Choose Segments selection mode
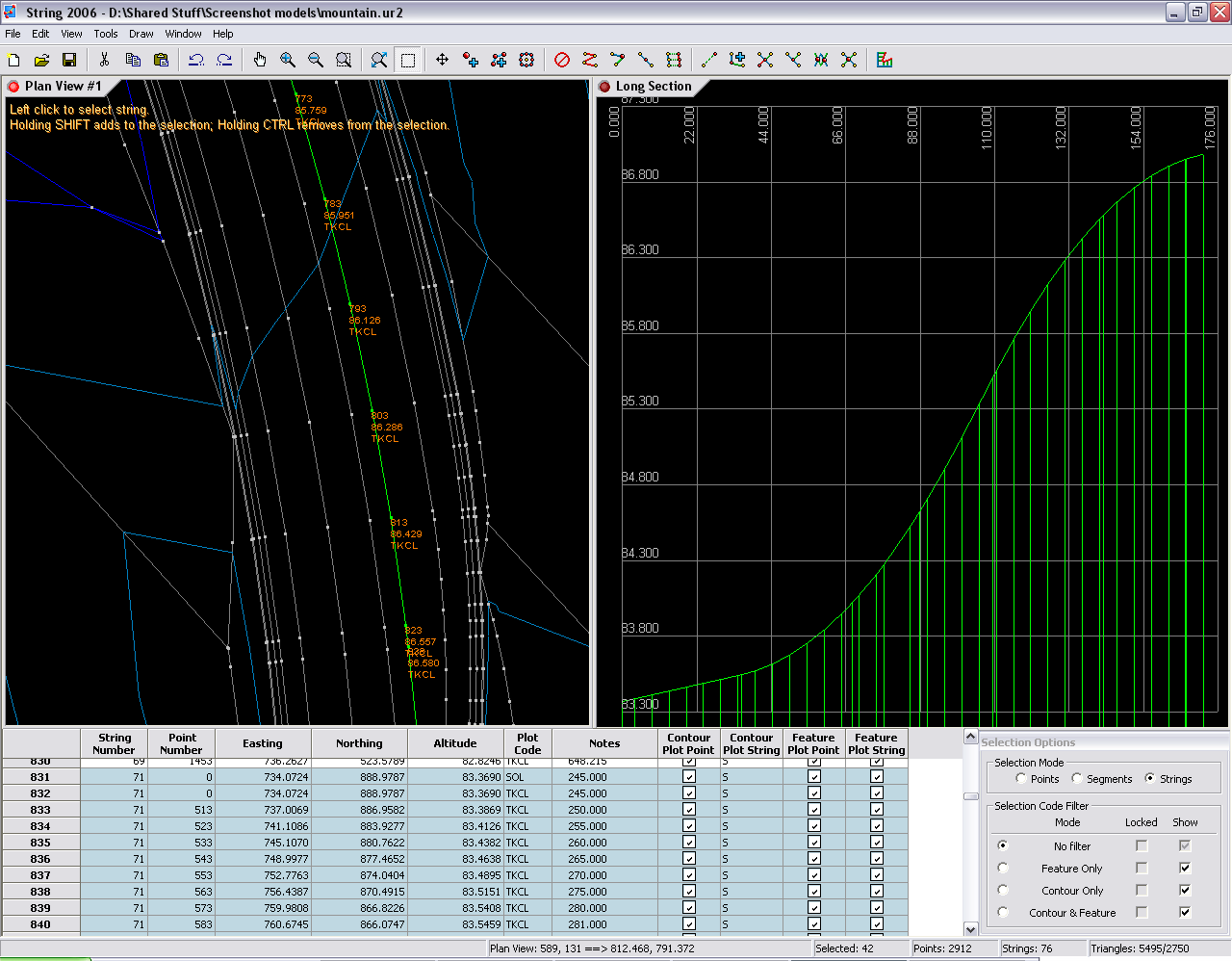Image resolution: width=1232 pixels, height=961 pixels. [1076, 778]
